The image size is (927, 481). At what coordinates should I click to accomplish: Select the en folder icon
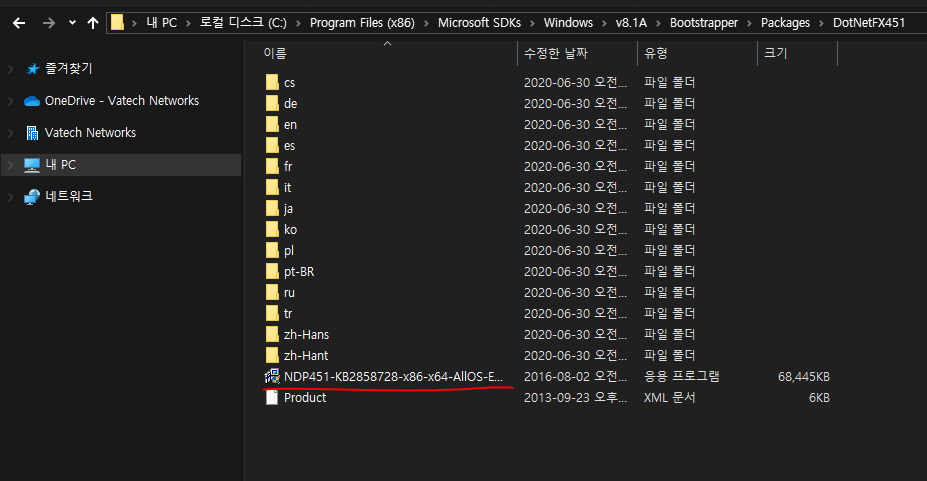pos(272,124)
